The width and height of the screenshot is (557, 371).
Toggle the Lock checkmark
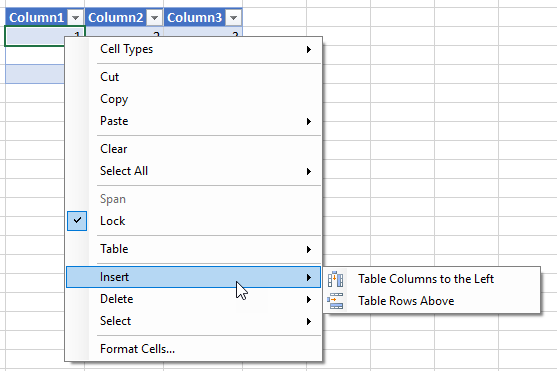(x=77, y=221)
